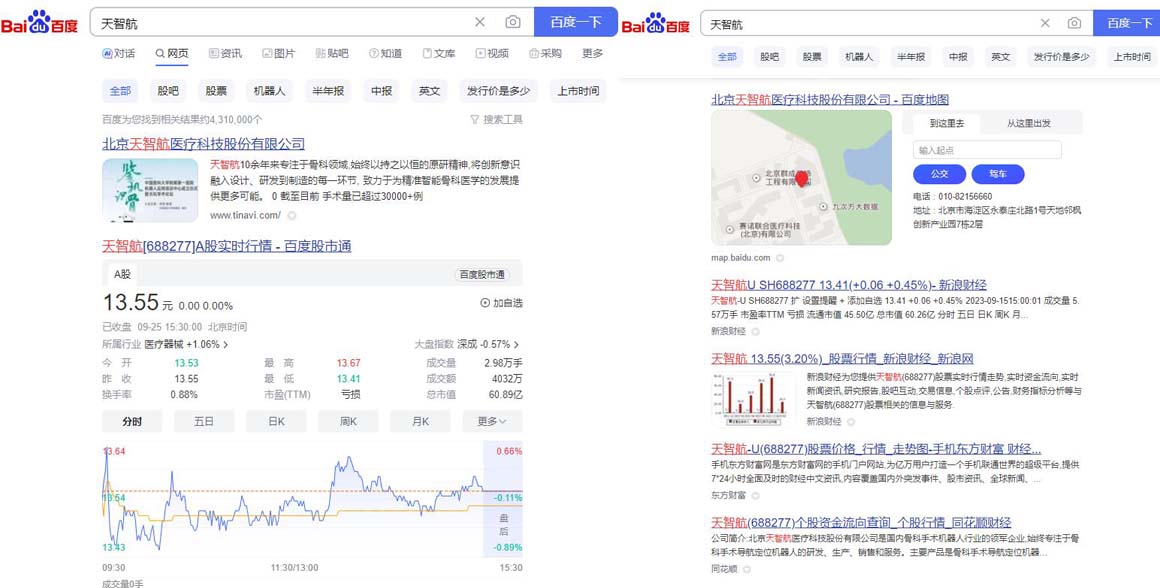Image resolution: width=1160 pixels, height=588 pixels.
Task: Open the 更多 chart period dropdown
Action: [493, 421]
